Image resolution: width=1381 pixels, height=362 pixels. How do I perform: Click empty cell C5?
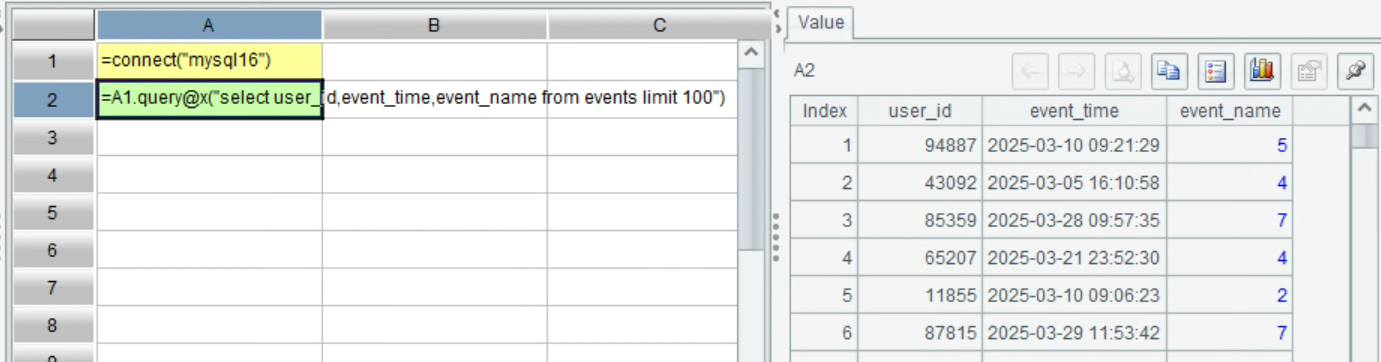click(x=642, y=212)
